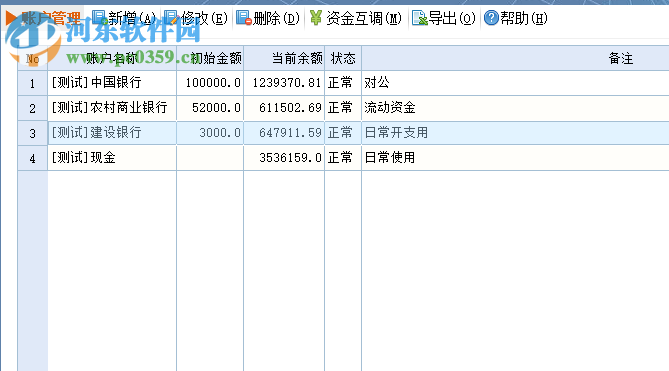Click initial amount 100000.0
The image size is (669, 371).
213,83
